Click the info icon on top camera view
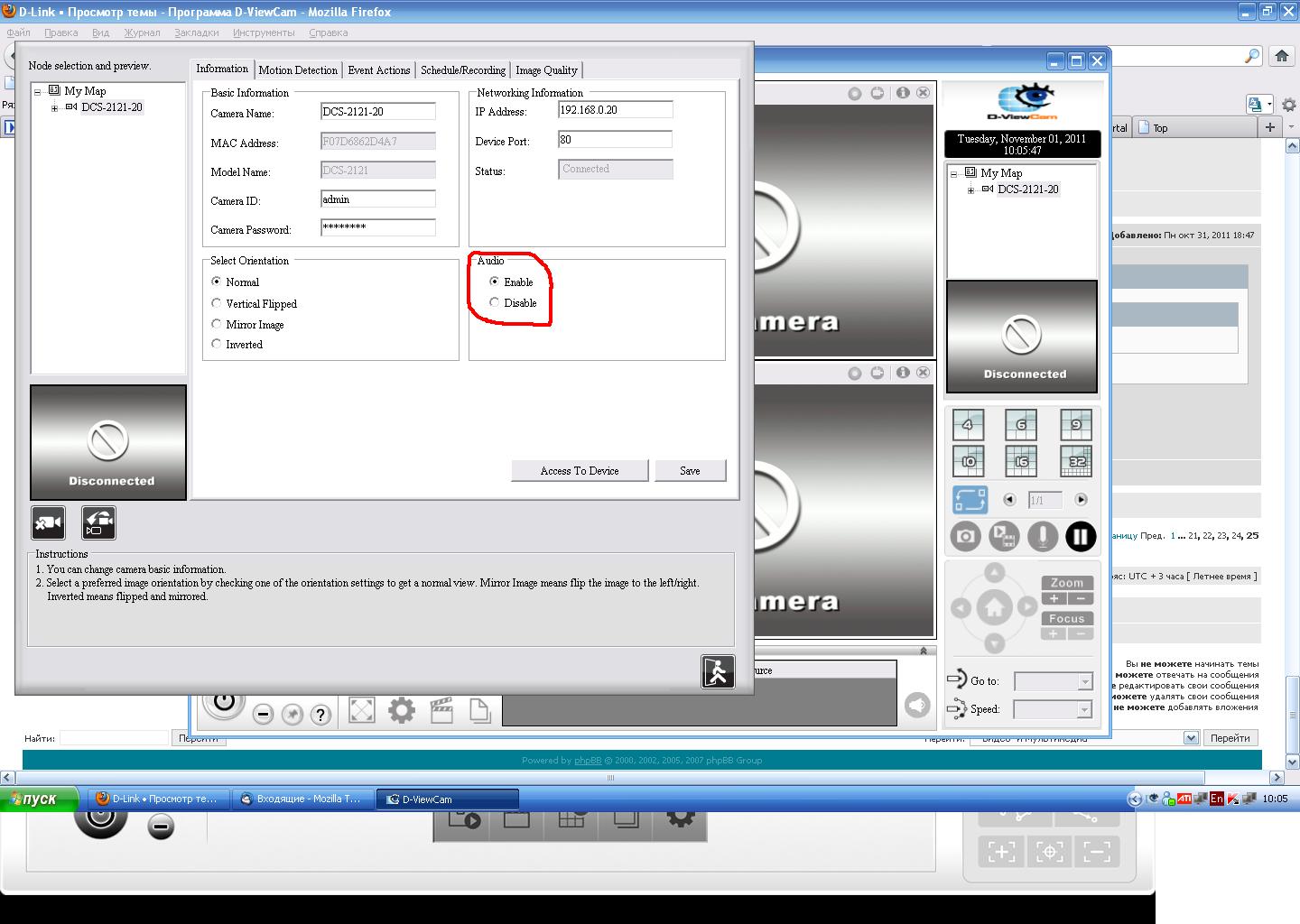1300x924 pixels. pyautogui.click(x=902, y=93)
